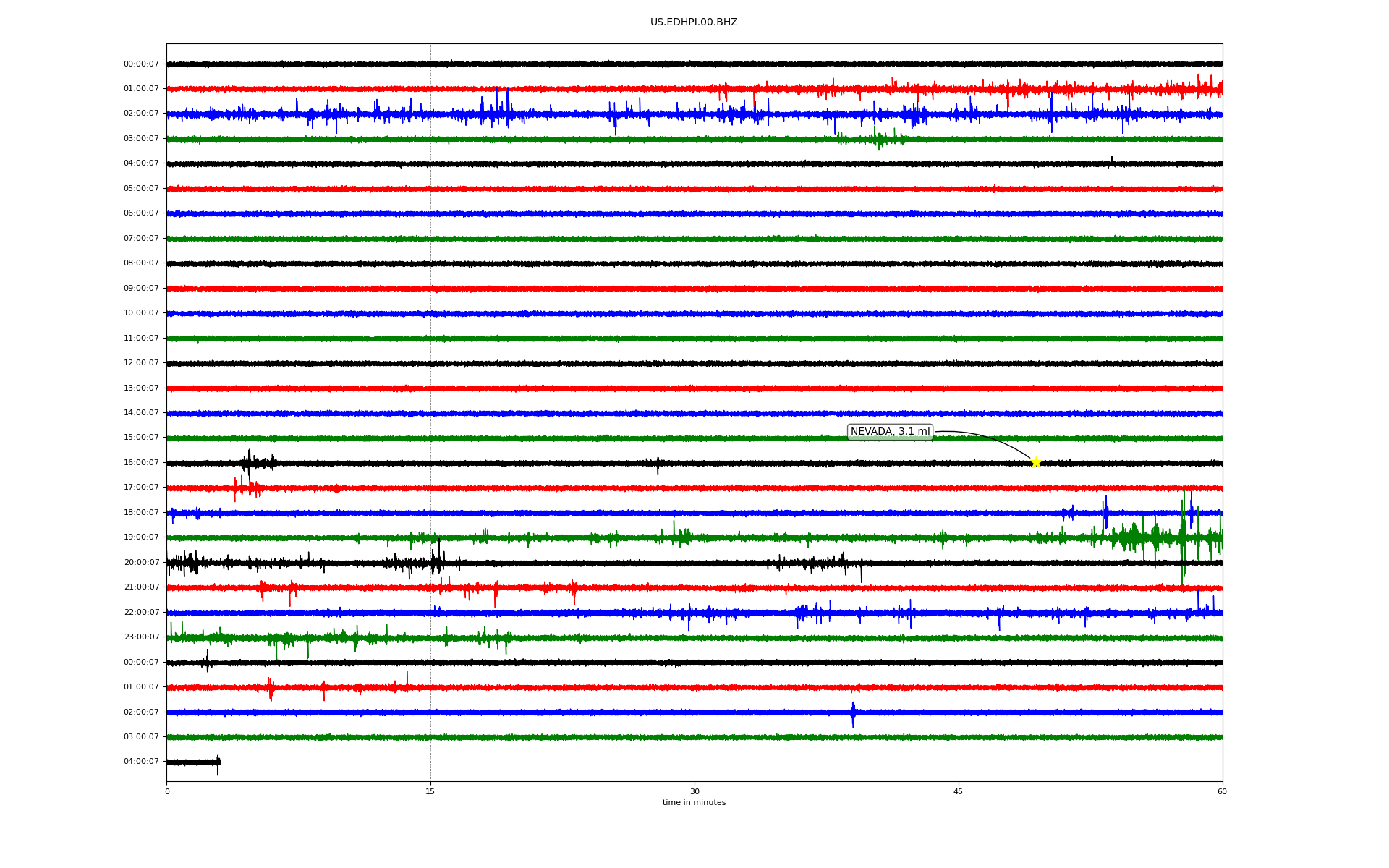Image resolution: width=1389 pixels, height=868 pixels.
Task: Click the x-axis tick label 30
Action: [x=694, y=791]
